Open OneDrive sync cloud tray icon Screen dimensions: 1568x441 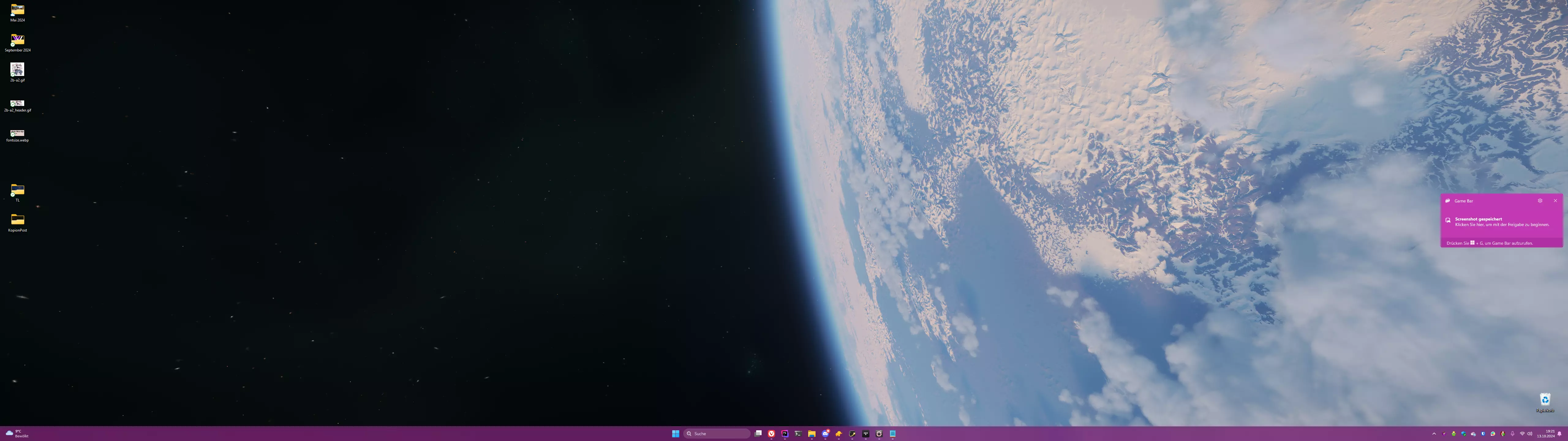[x=1474, y=434]
